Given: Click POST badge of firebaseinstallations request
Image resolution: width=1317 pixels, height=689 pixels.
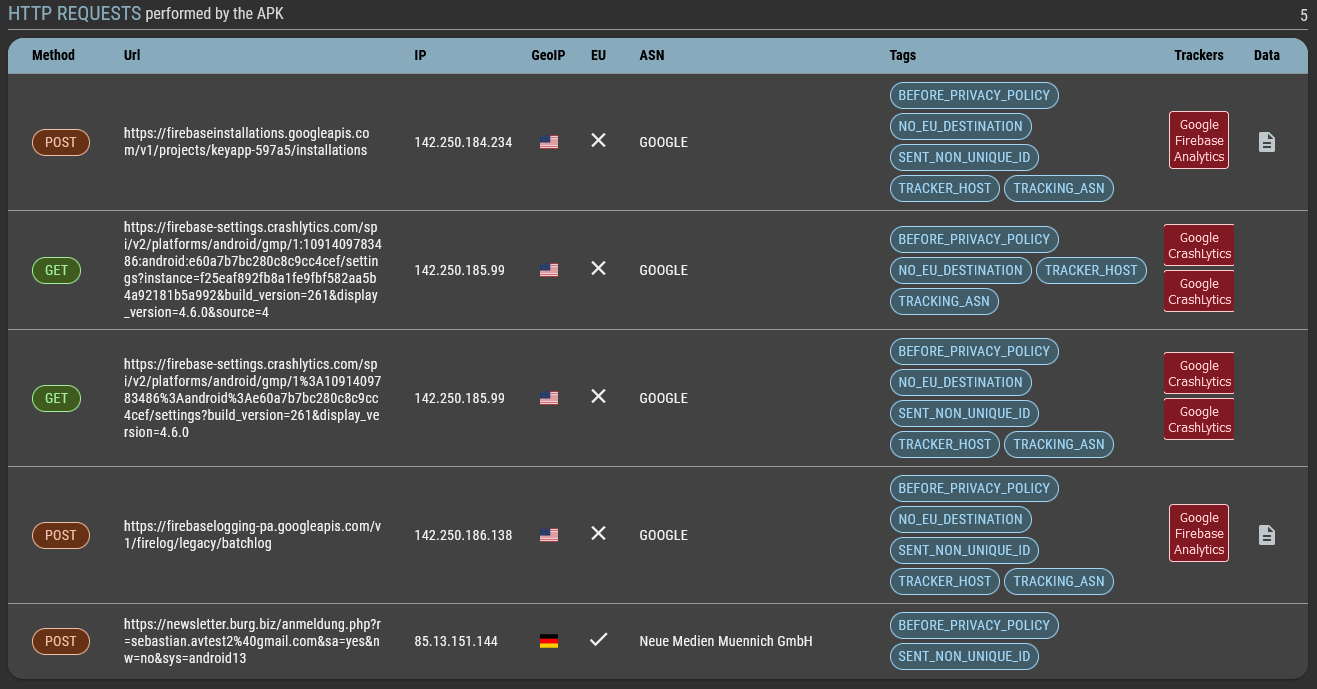Looking at the screenshot, I should pyautogui.click(x=61, y=142).
